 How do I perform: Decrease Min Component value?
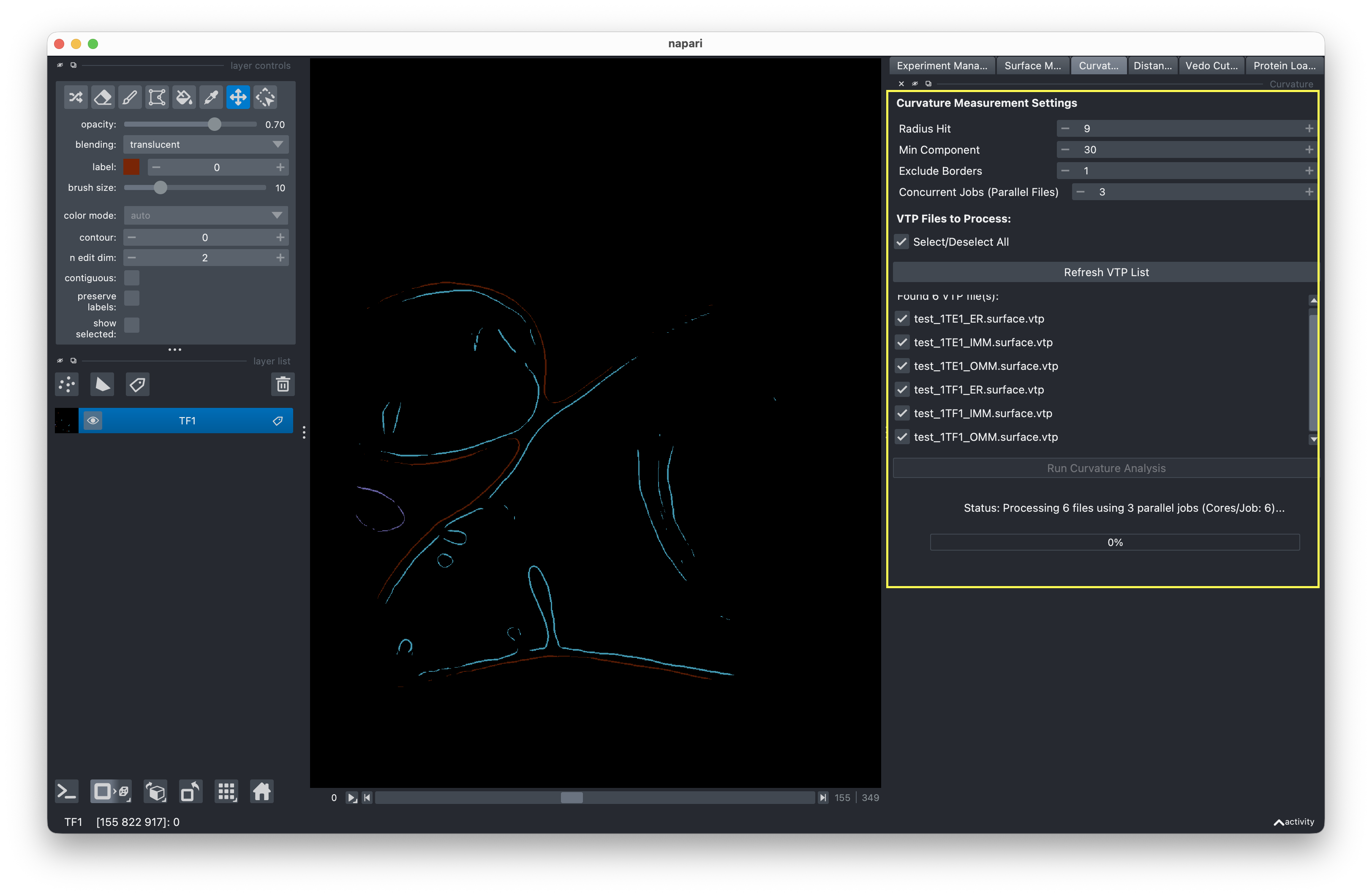(1065, 150)
